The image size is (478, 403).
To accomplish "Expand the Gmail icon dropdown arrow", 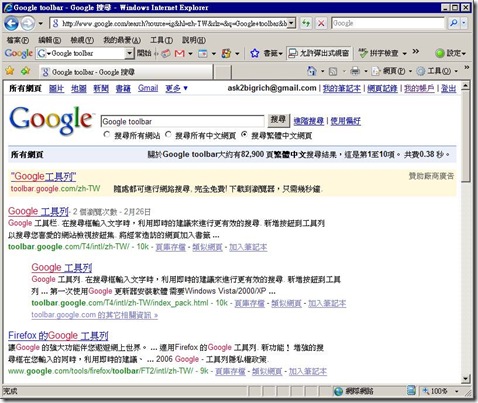I will click(190, 54).
